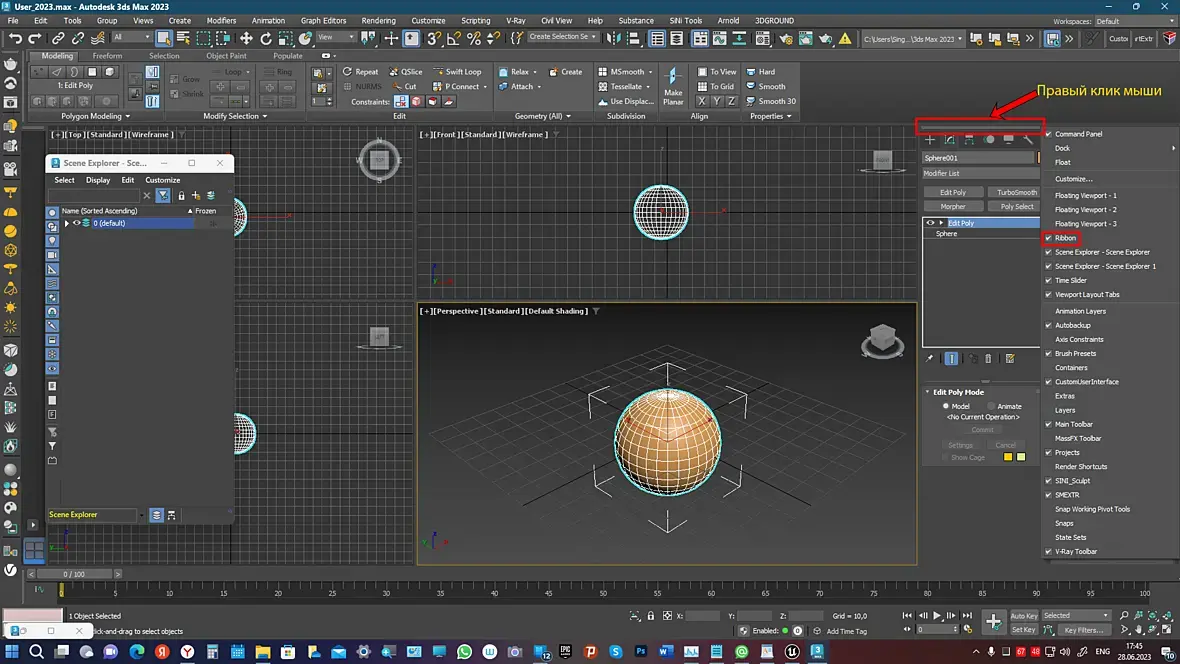Click the Poly Select button

pos(1016,207)
